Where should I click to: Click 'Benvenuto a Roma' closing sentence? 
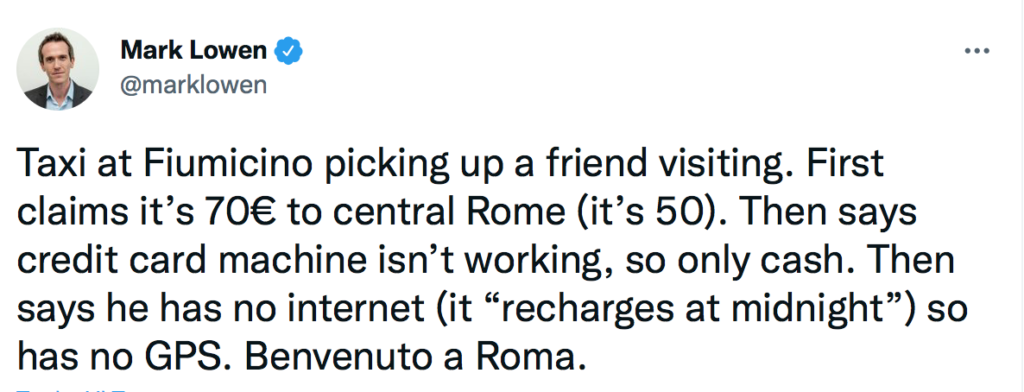[414, 356]
